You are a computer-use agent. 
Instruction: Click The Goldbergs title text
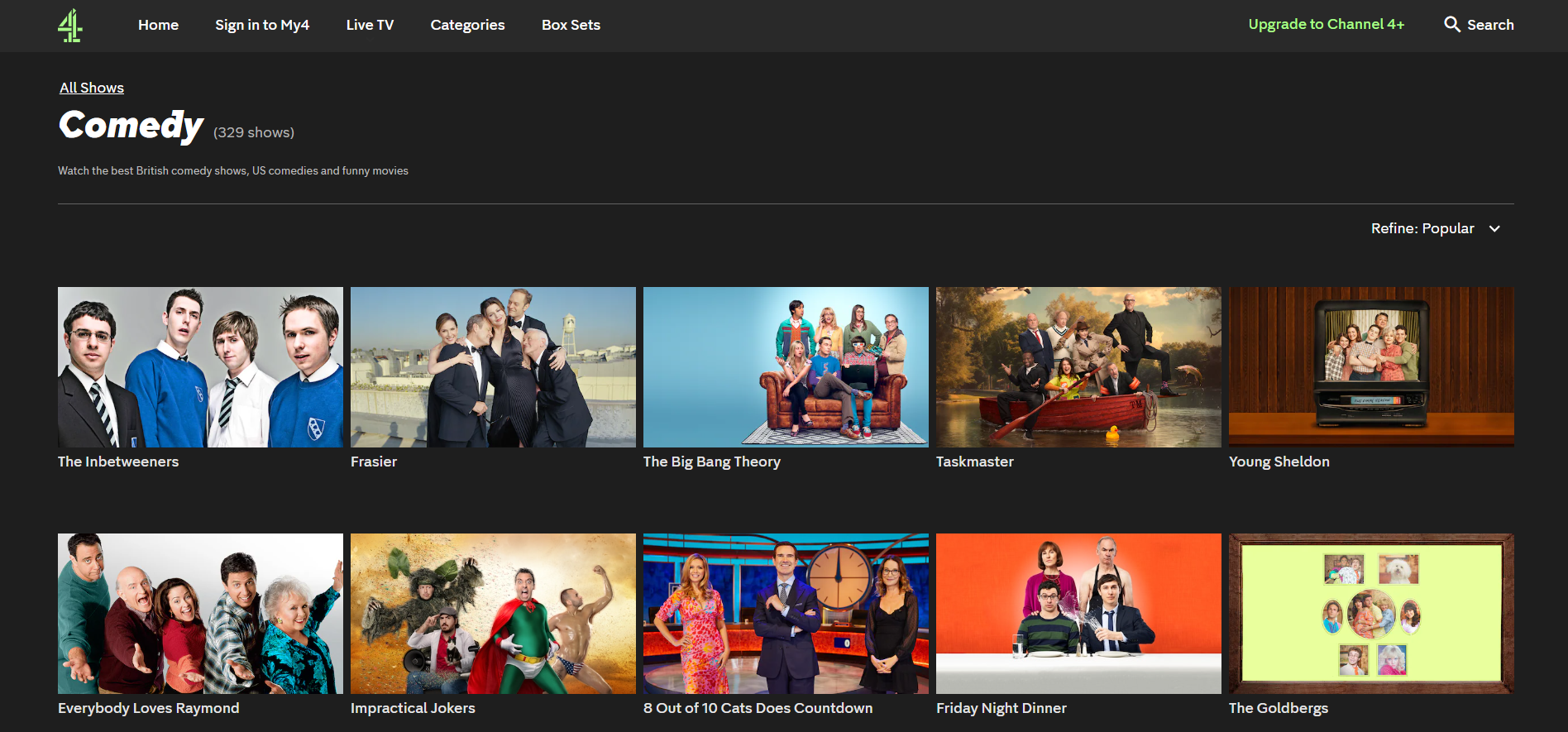[1279, 708]
